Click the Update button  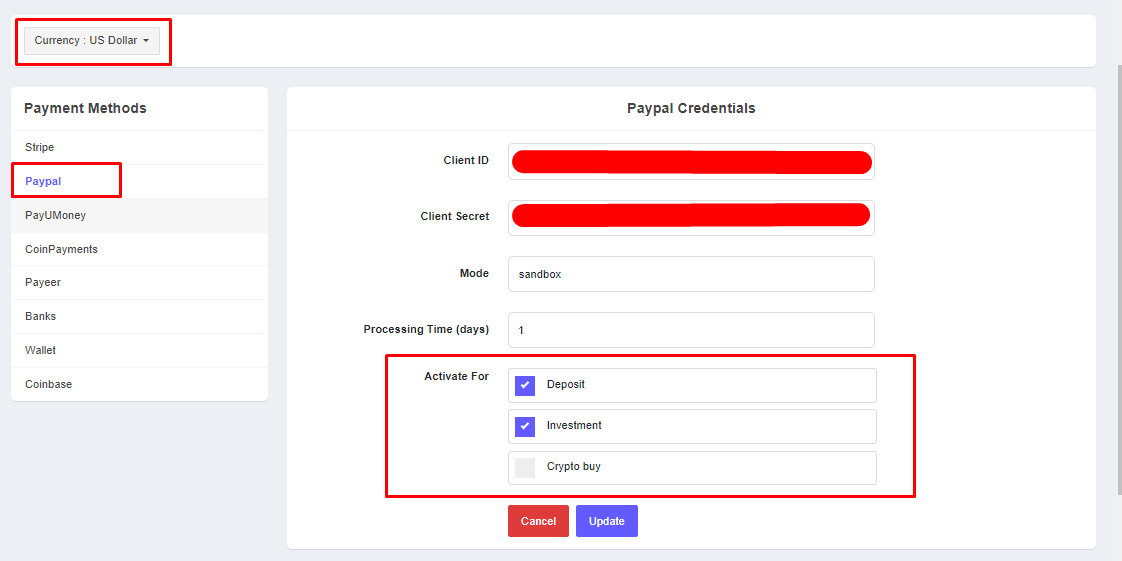click(x=606, y=521)
